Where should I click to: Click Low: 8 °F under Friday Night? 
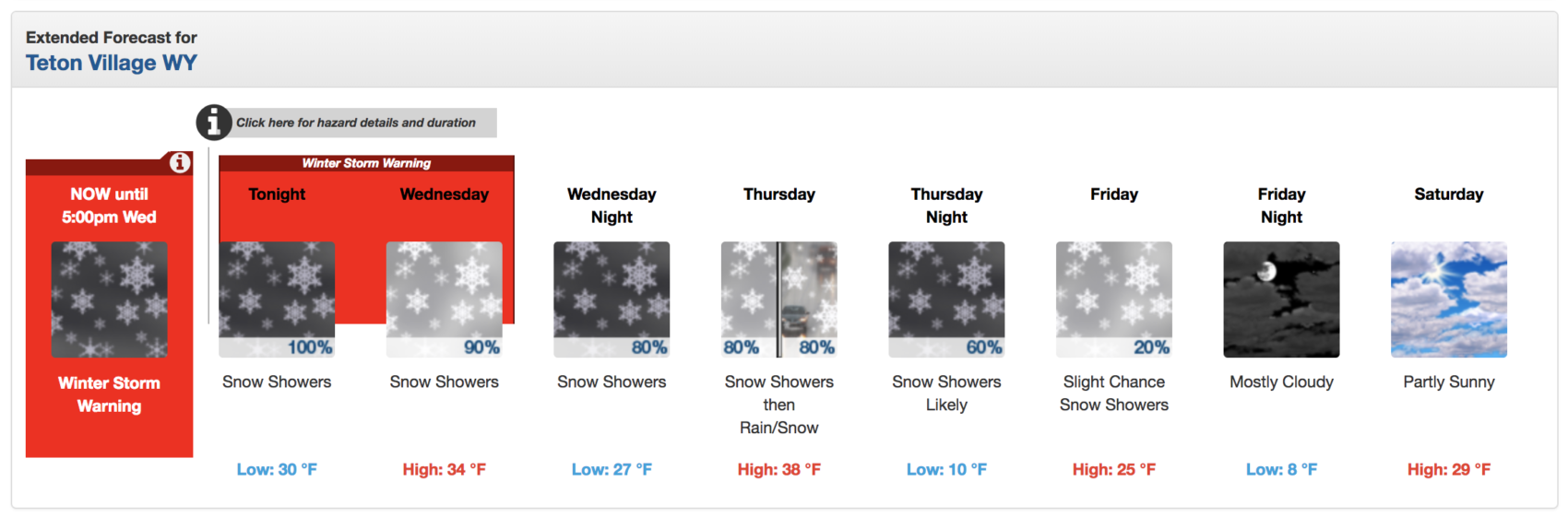pos(1281,470)
